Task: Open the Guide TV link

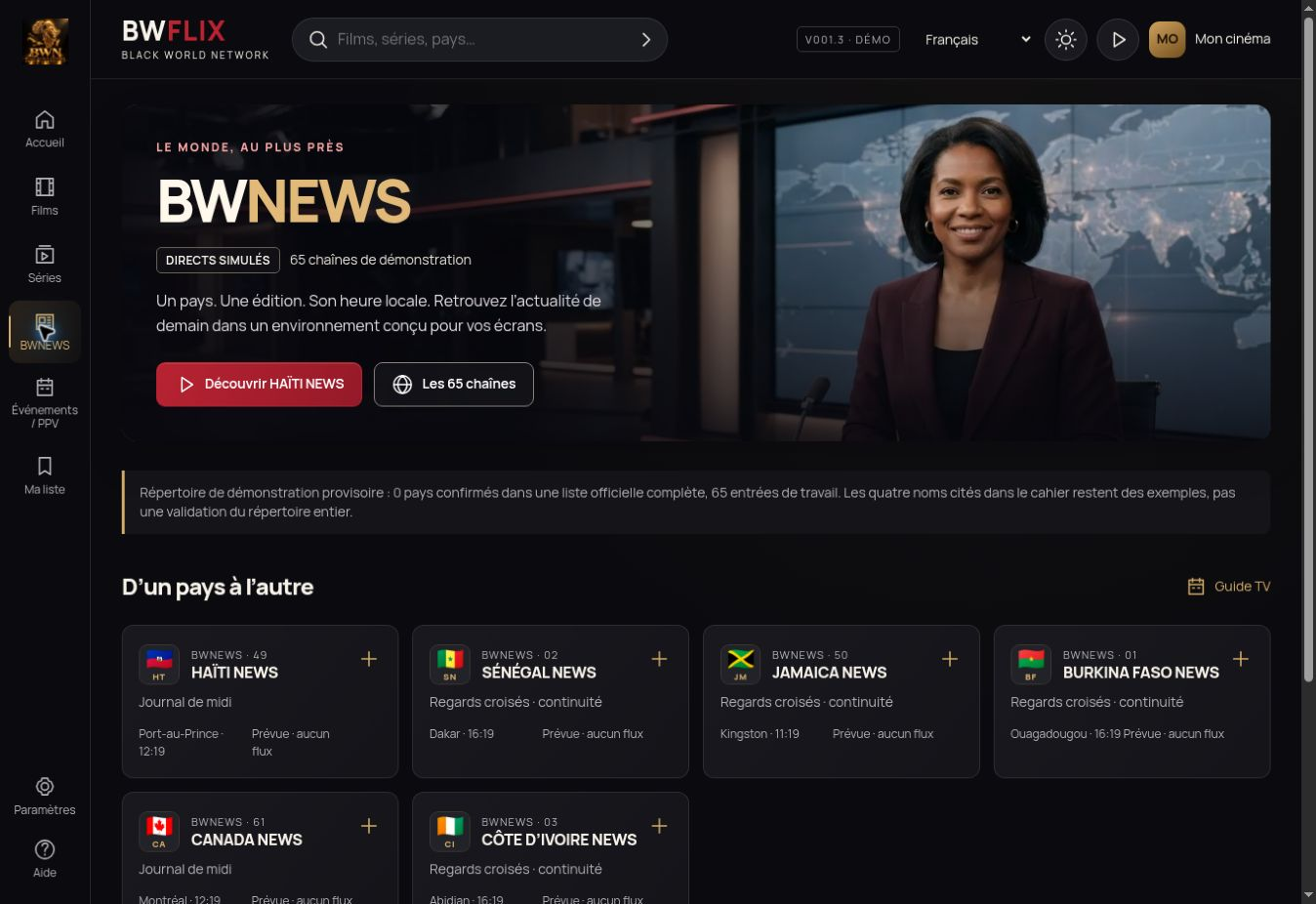Action: click(1229, 587)
